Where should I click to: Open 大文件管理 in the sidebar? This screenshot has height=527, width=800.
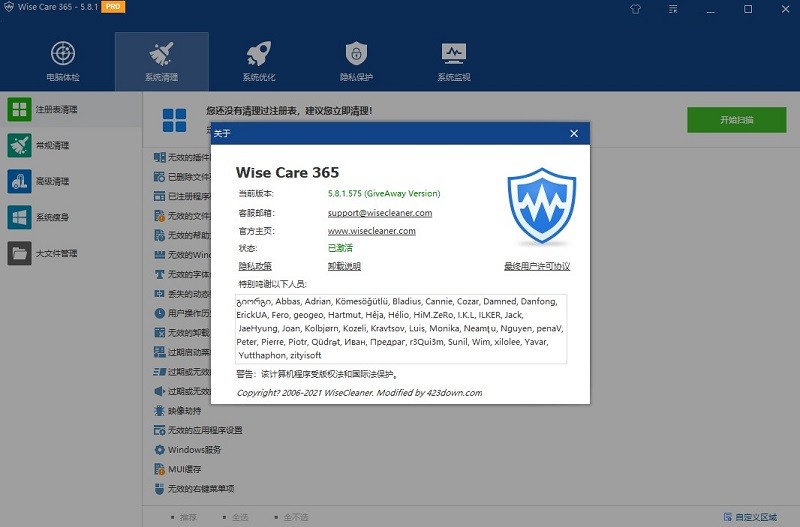pyautogui.click(x=71, y=253)
